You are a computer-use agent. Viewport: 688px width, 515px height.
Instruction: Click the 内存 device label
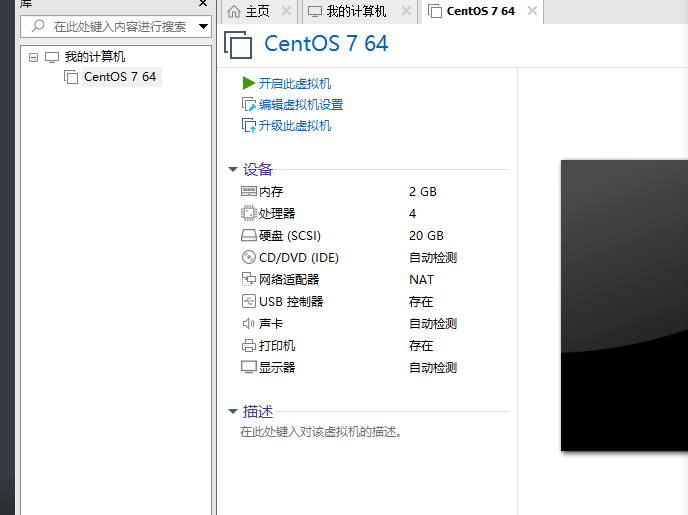click(x=271, y=192)
